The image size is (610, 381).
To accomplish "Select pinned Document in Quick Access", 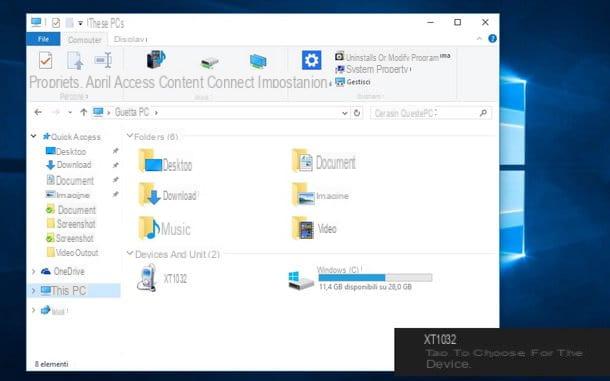I will point(70,180).
